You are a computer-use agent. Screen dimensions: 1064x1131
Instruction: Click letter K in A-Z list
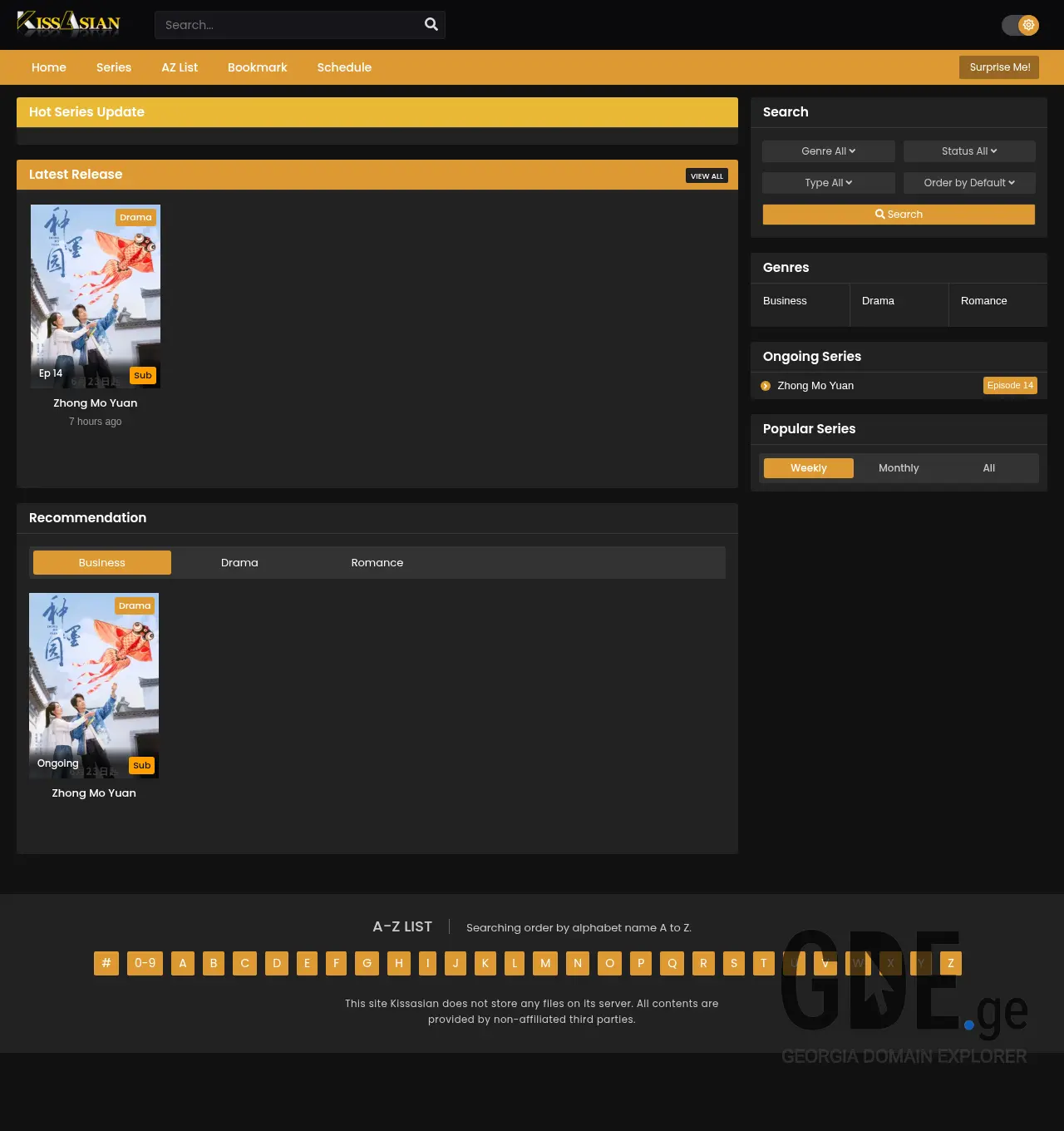(485, 963)
